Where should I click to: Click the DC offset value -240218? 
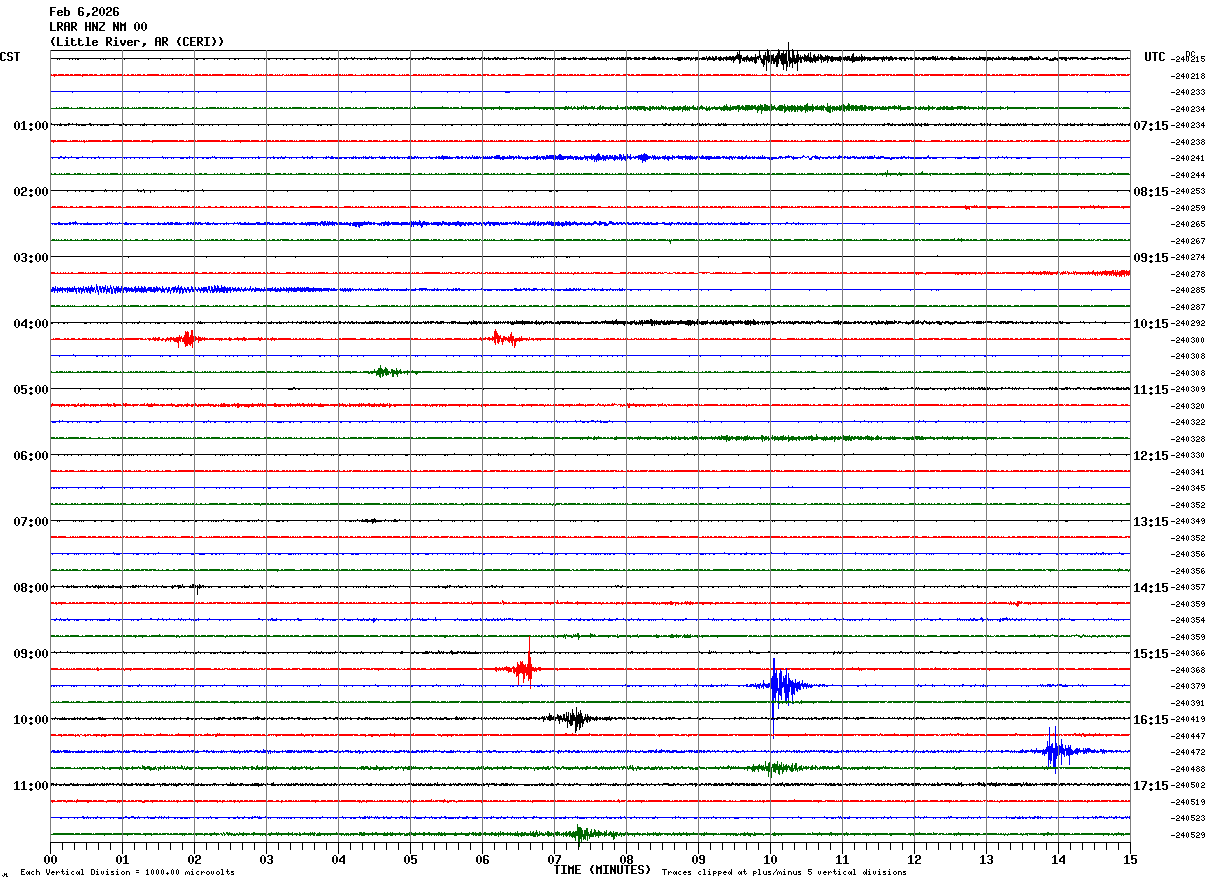[1187, 76]
